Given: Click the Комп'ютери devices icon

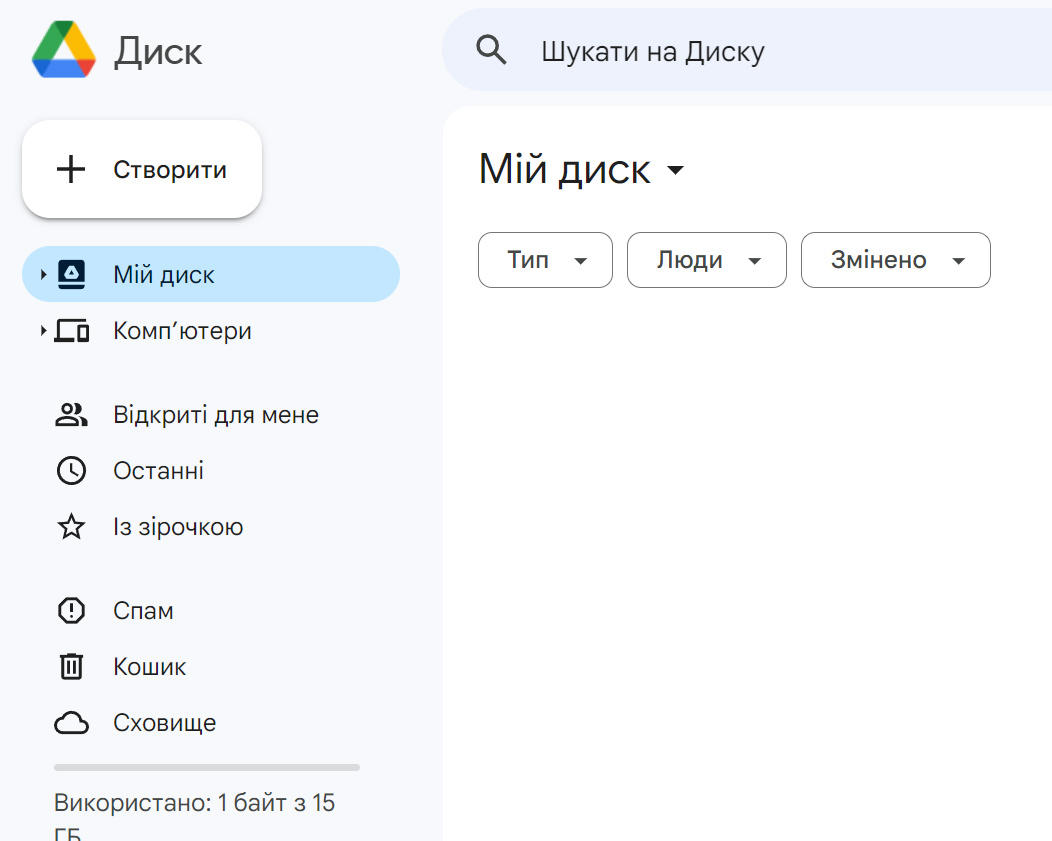Looking at the screenshot, I should click(71, 331).
